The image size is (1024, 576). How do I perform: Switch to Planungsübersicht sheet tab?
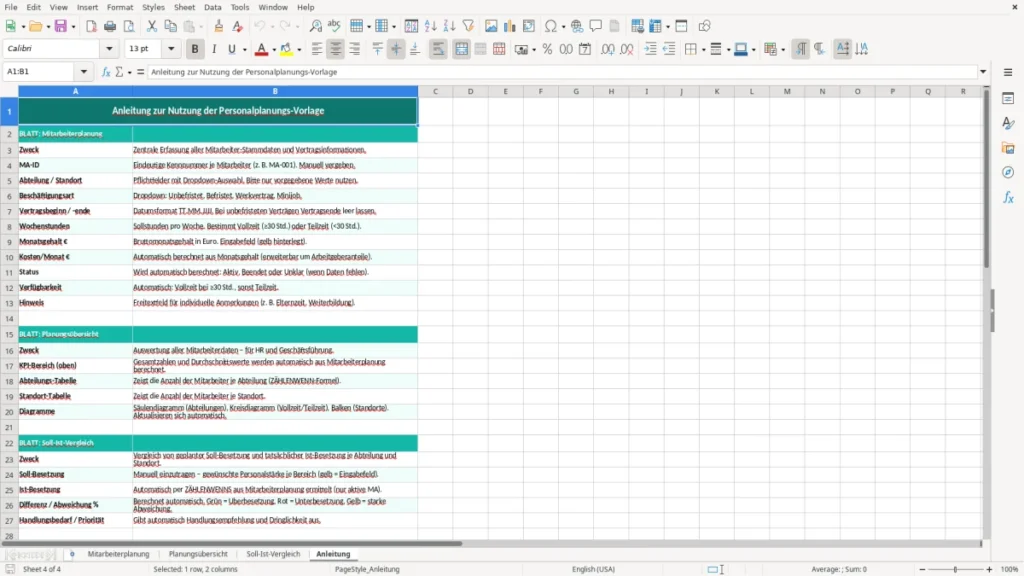pyautogui.click(x=198, y=554)
